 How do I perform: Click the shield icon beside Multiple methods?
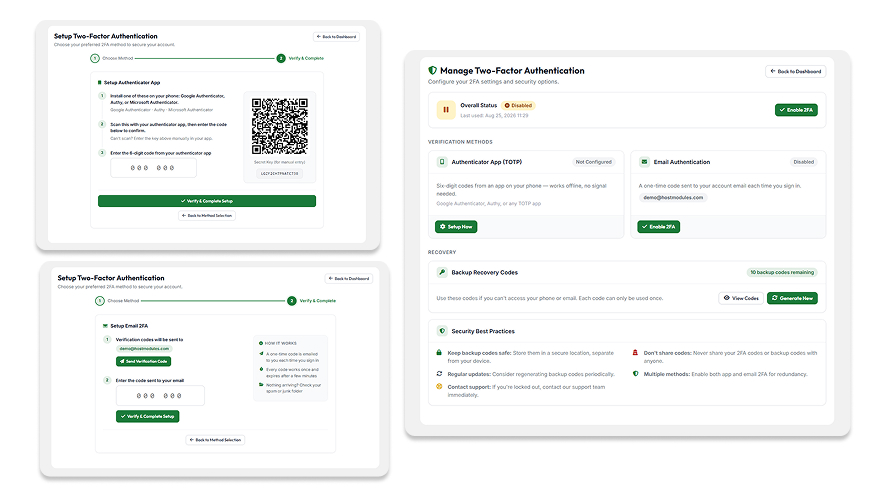click(x=635, y=374)
